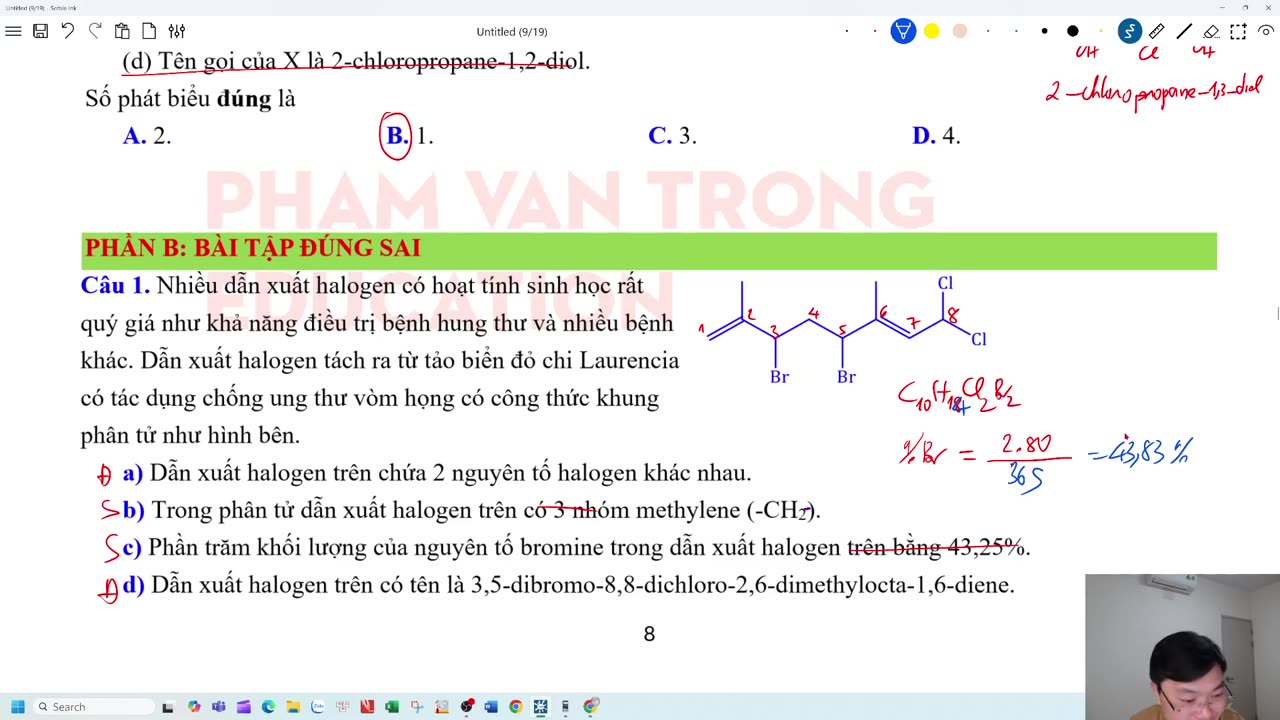Screen dimensions: 1280x720
Task: Launch Microsoft Edge from the taskbar
Action: pos(268,707)
